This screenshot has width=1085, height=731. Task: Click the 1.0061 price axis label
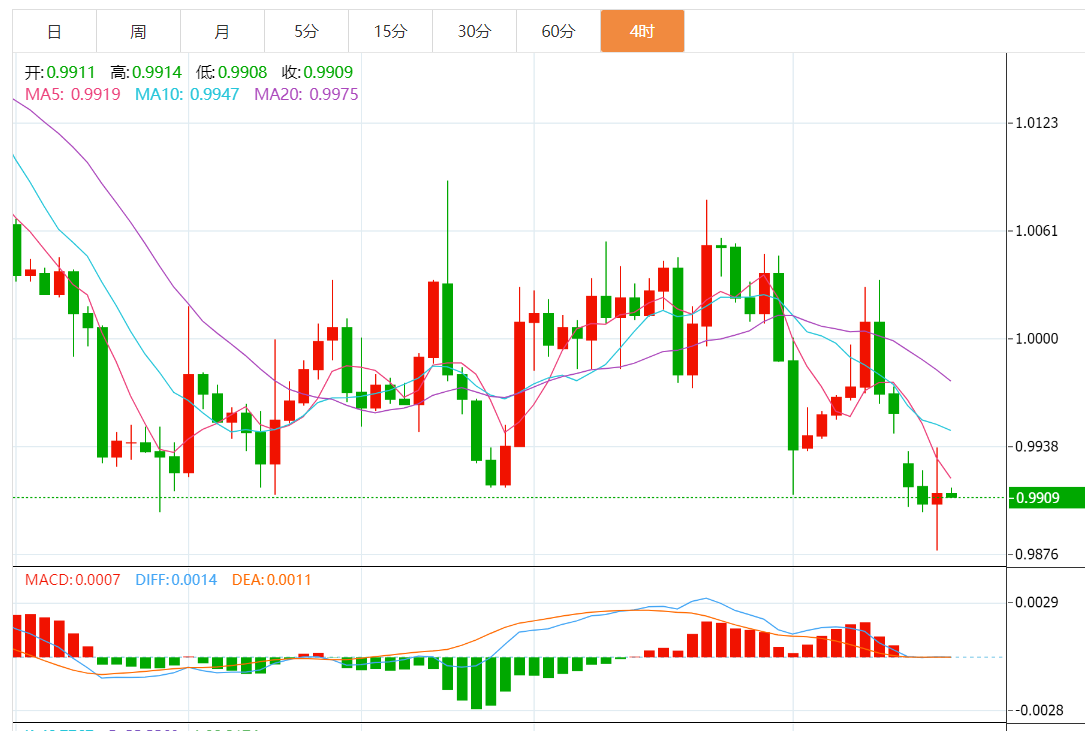[x=1037, y=231]
